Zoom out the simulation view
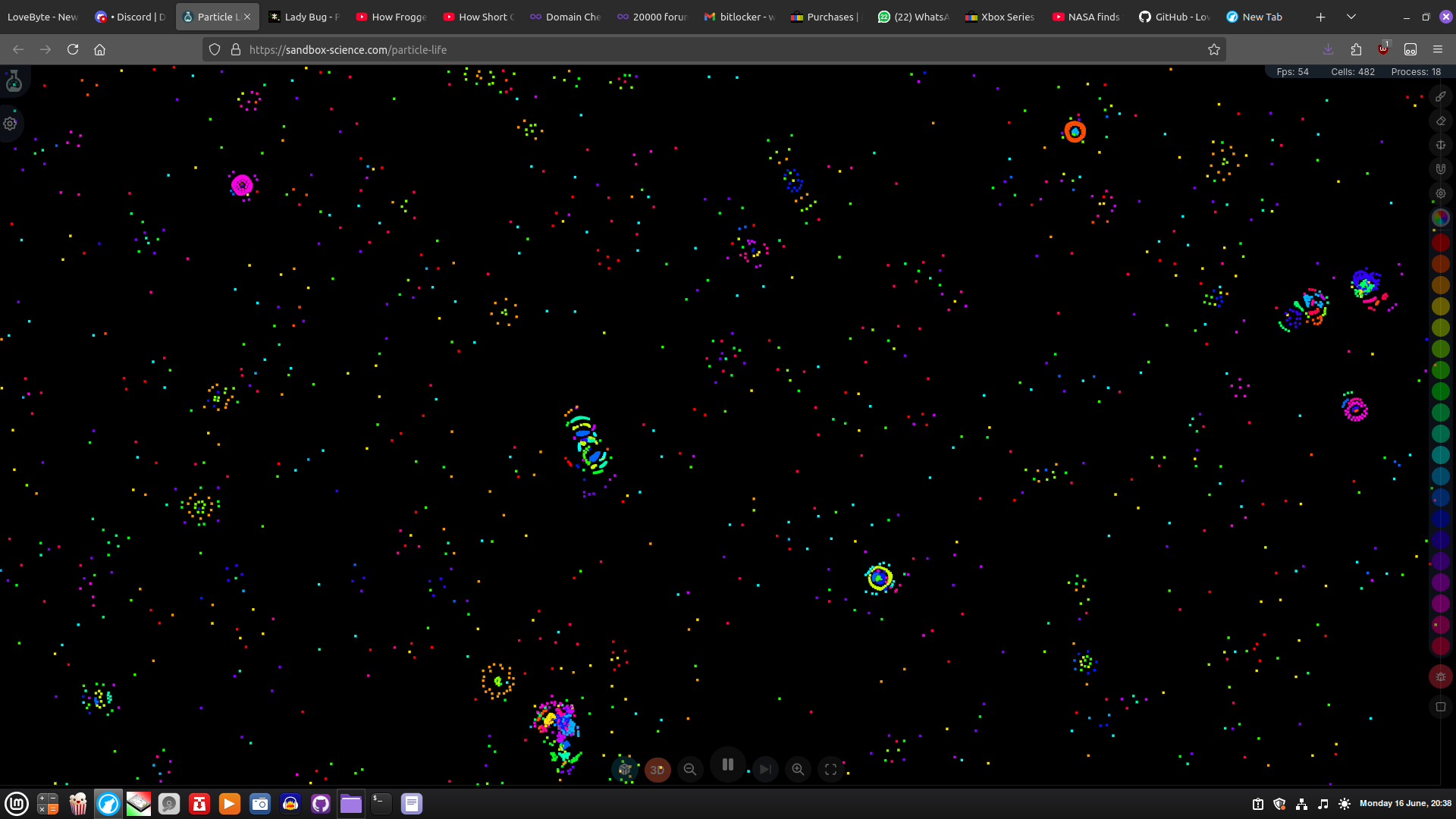This screenshot has height=819, width=1456. pos(689,769)
